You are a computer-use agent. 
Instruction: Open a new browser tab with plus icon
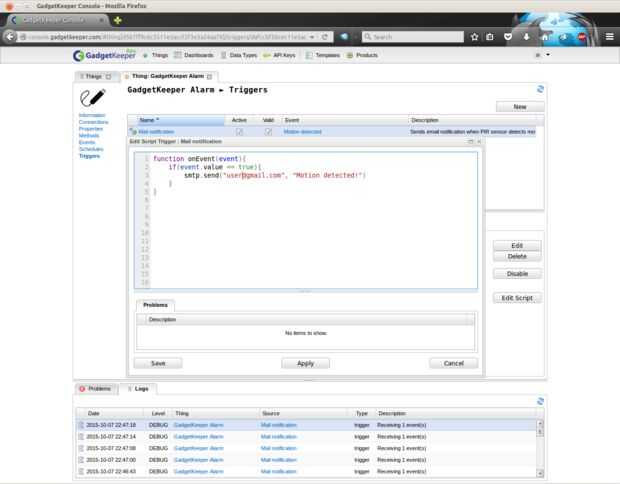click(117, 20)
